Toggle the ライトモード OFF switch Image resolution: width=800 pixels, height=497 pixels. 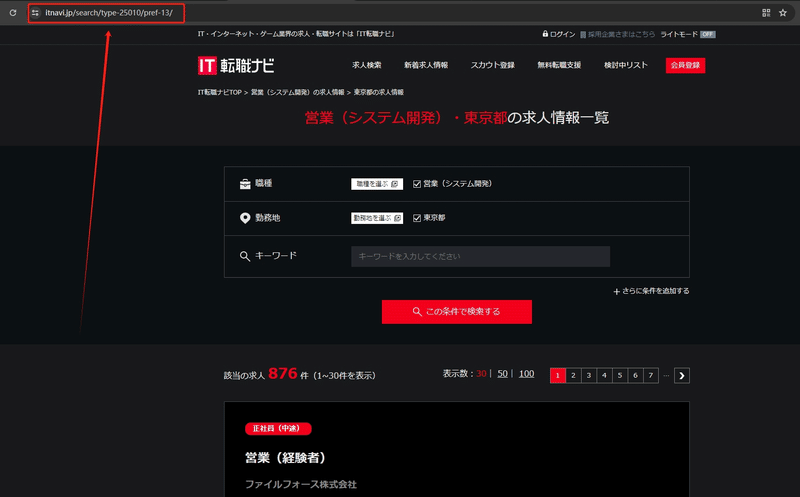[708, 34]
